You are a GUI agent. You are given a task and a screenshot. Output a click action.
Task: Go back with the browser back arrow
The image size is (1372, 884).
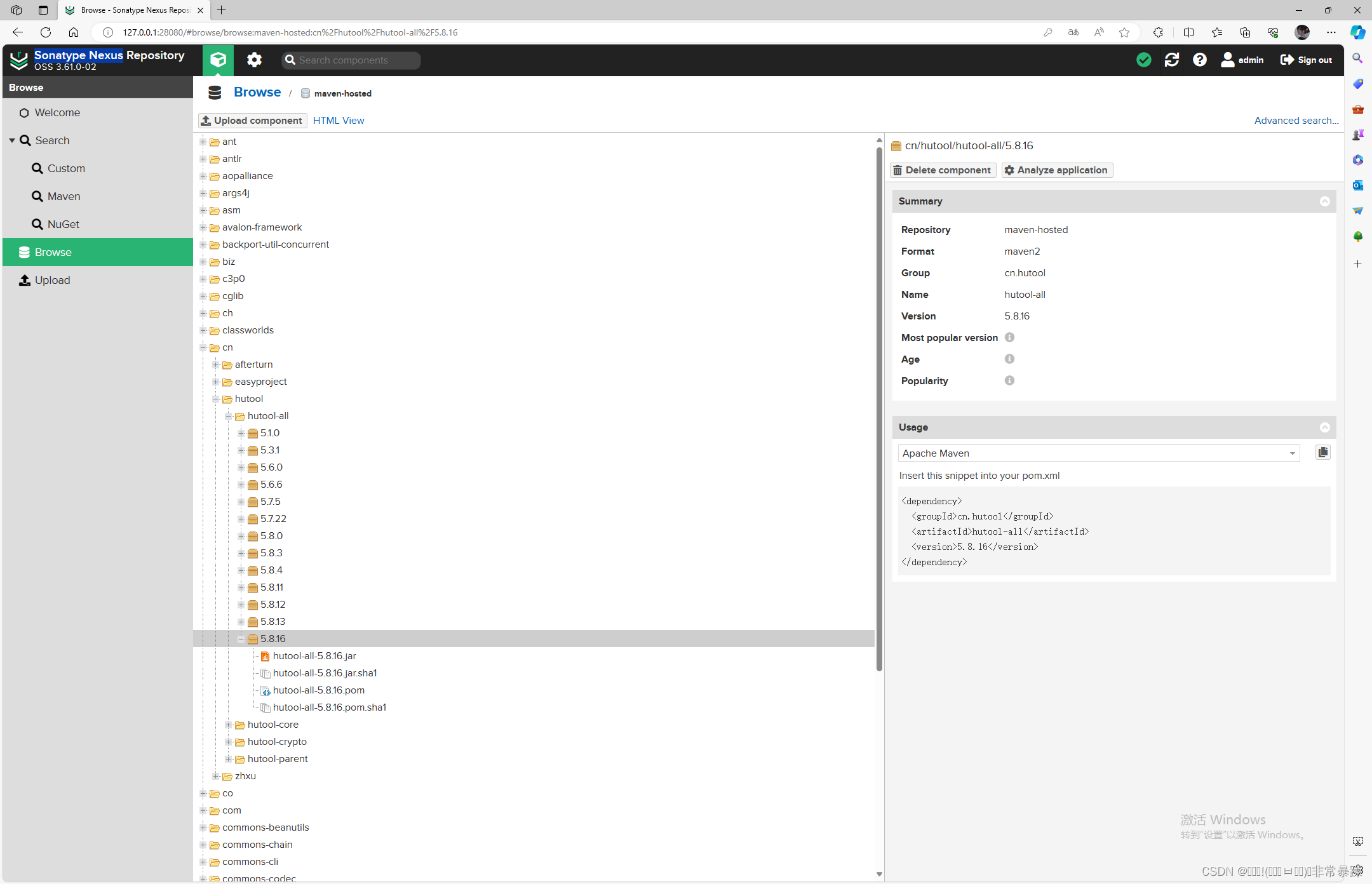pos(18,32)
